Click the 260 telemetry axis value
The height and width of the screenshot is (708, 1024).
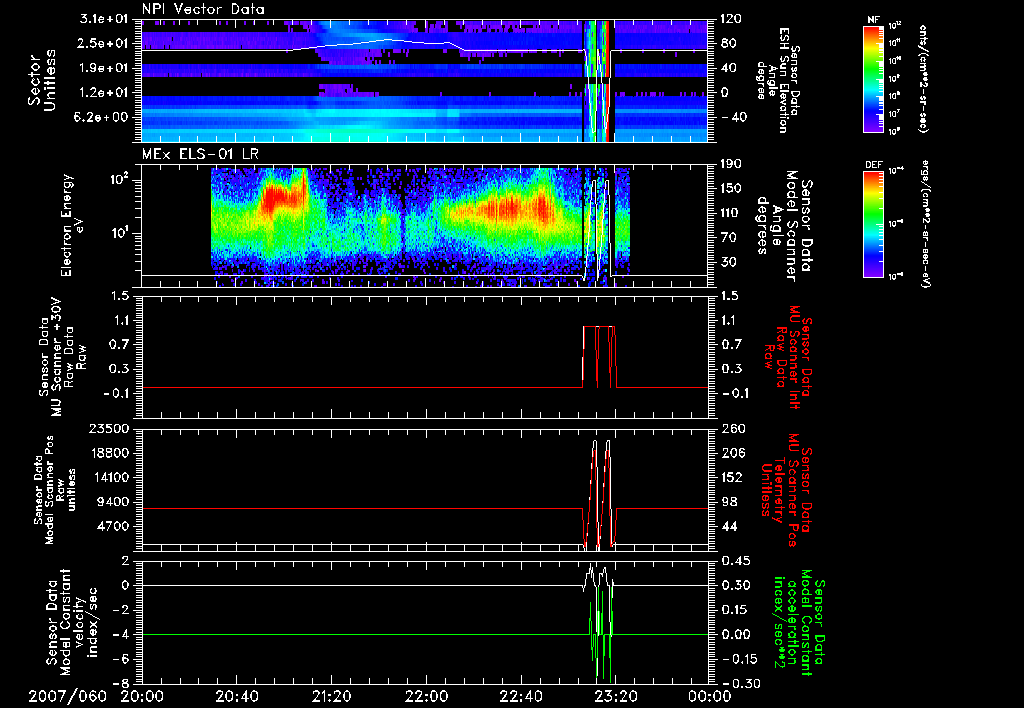click(733, 428)
